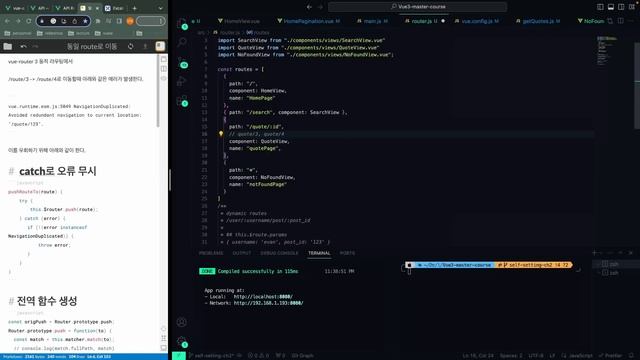Switch to HomeView.vue editor tab
Viewport: 640px width, 360px height.
[239, 21]
